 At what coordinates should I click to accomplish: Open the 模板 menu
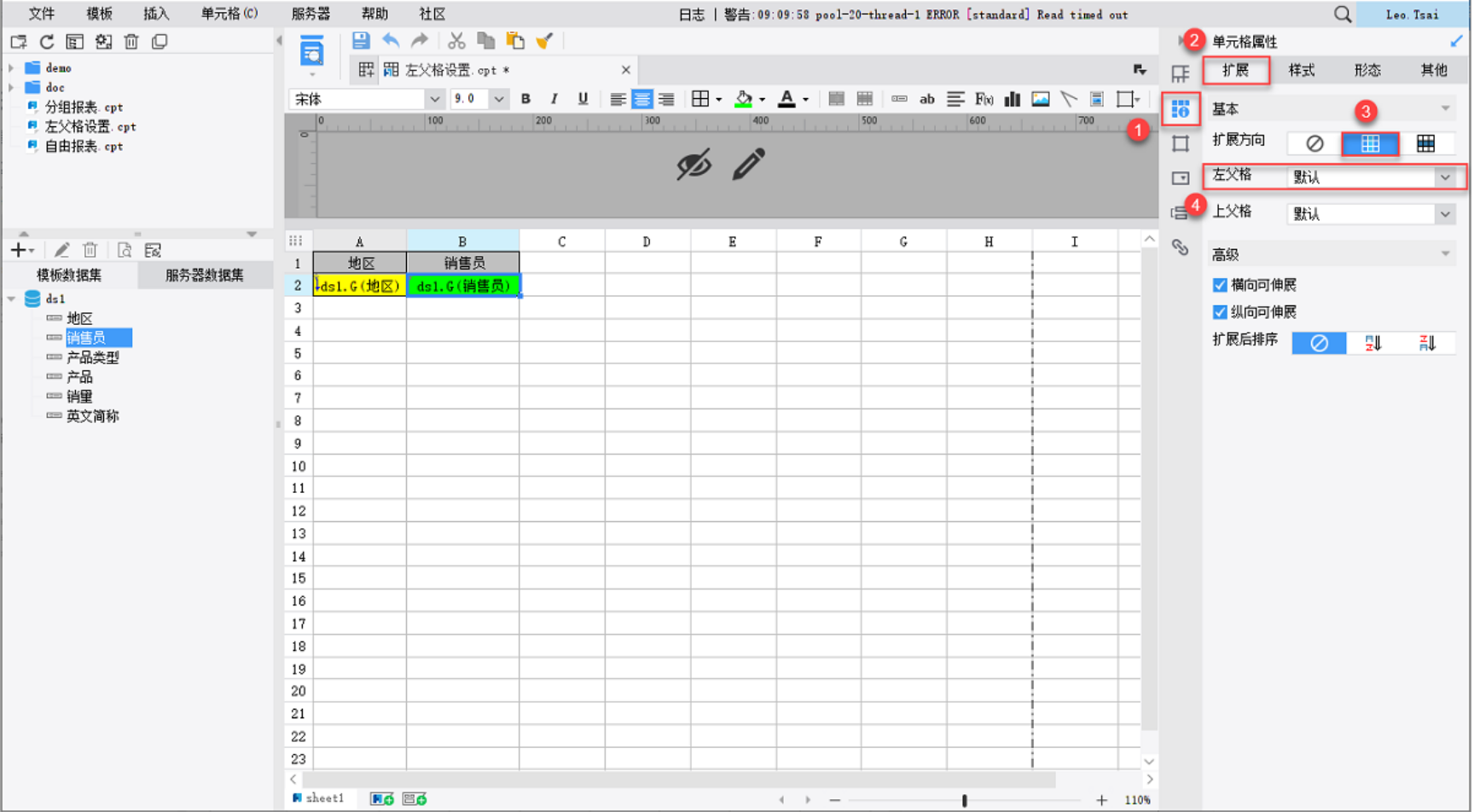point(99,14)
